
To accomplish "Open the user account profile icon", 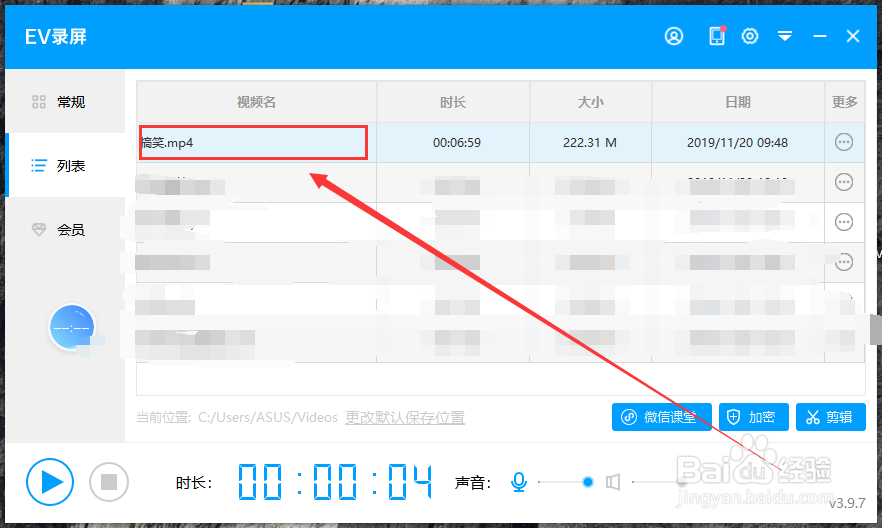I will (674, 37).
